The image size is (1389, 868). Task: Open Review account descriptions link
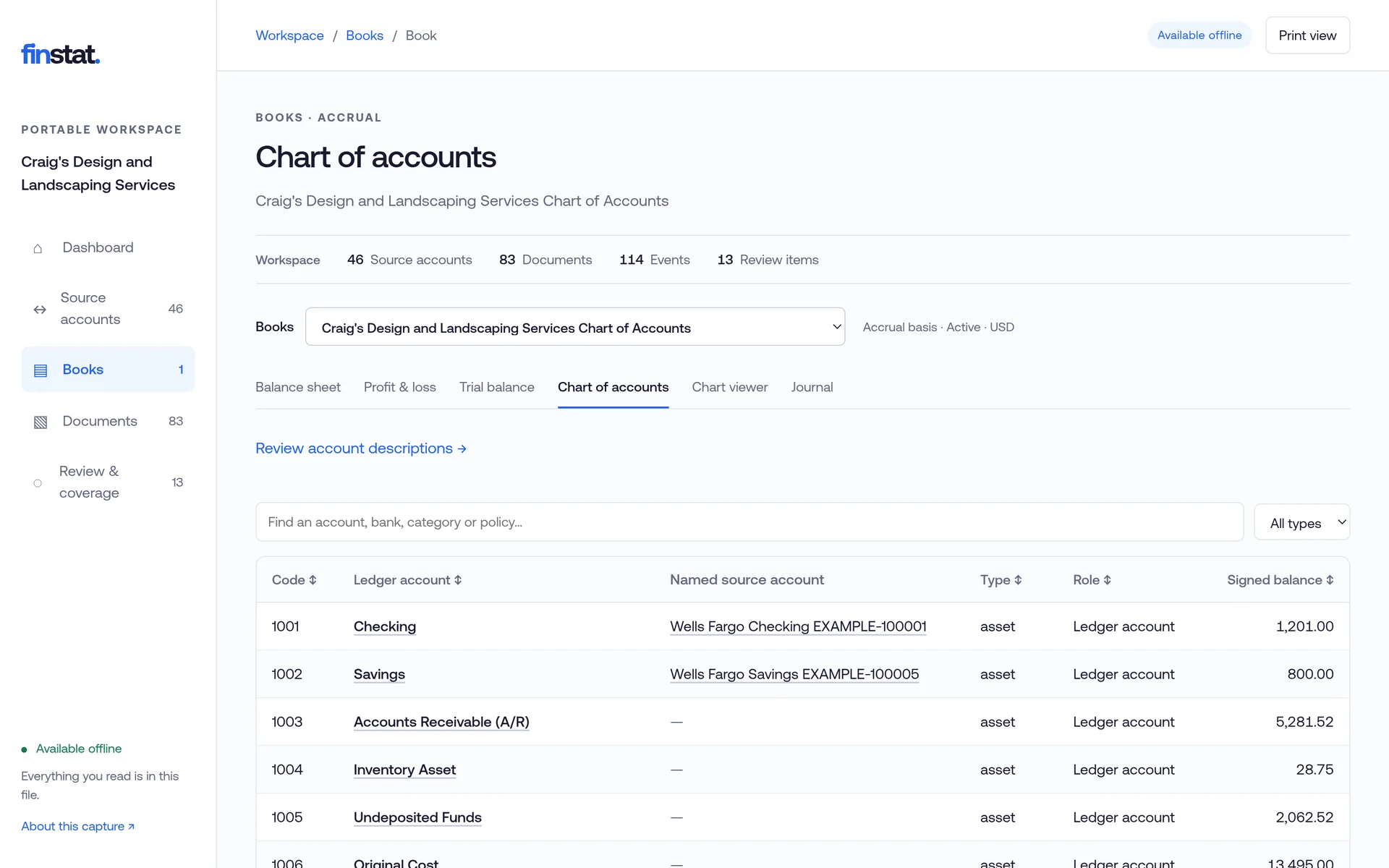[x=361, y=448]
